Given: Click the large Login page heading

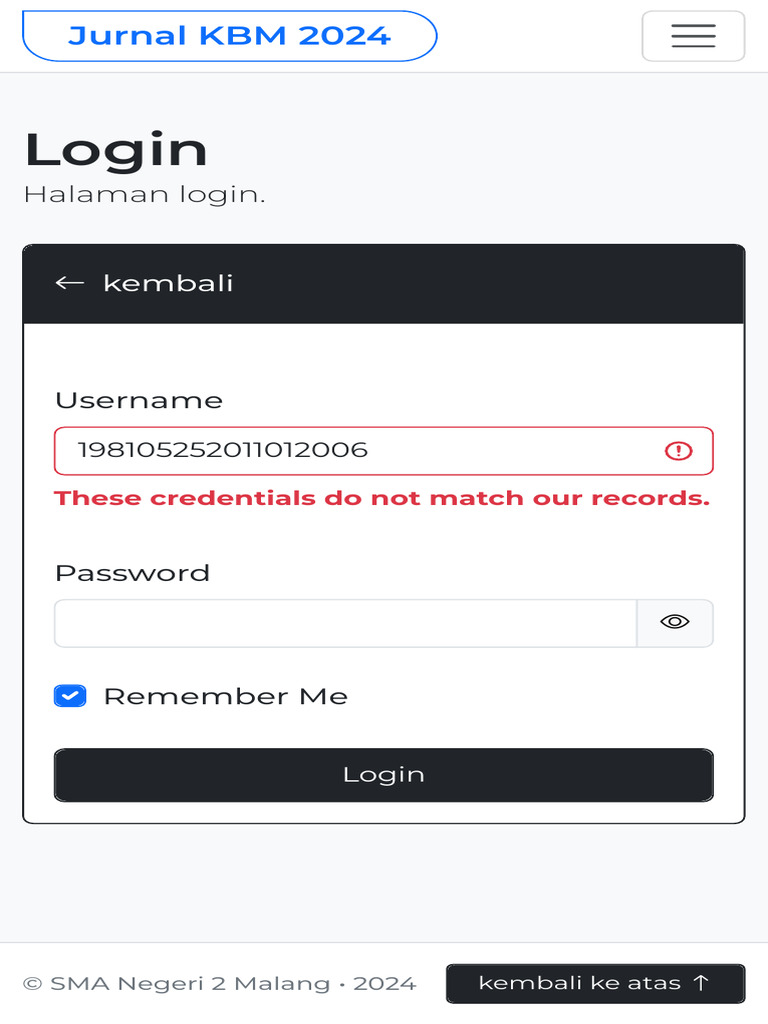Looking at the screenshot, I should 116,150.
